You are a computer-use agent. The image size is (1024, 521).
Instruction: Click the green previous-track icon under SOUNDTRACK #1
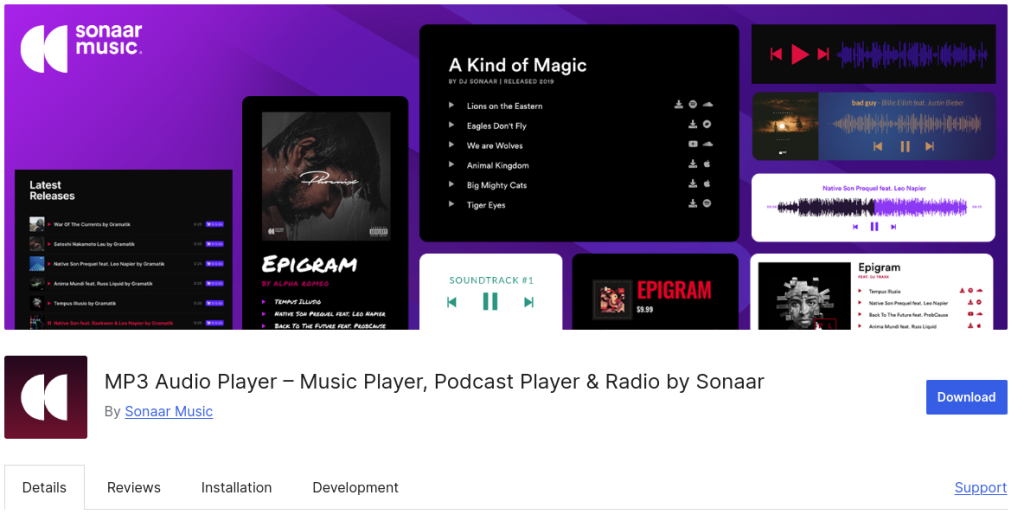click(x=451, y=302)
